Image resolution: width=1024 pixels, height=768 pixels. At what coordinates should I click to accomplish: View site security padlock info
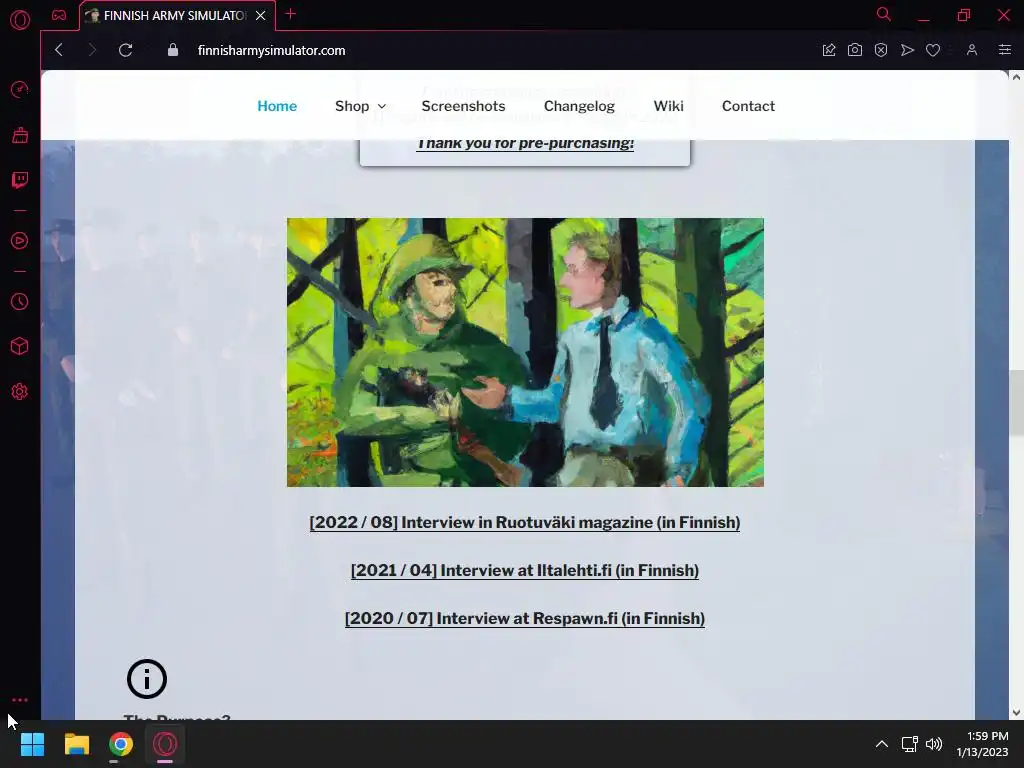172,50
